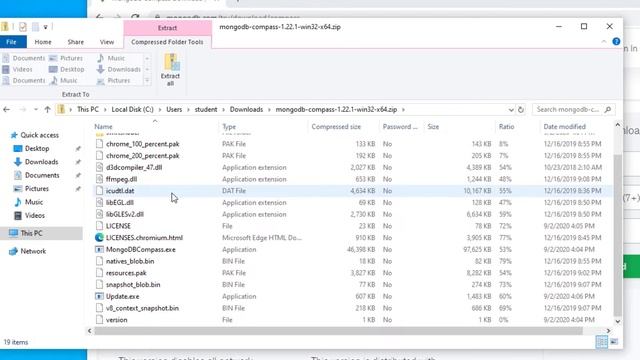Expand the chevron after the zip breadcrumb
Viewport: 640px width, 360px height.
coord(403,109)
